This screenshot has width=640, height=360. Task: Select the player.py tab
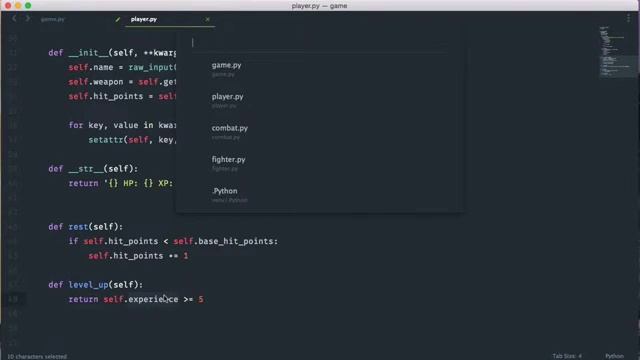[144, 19]
